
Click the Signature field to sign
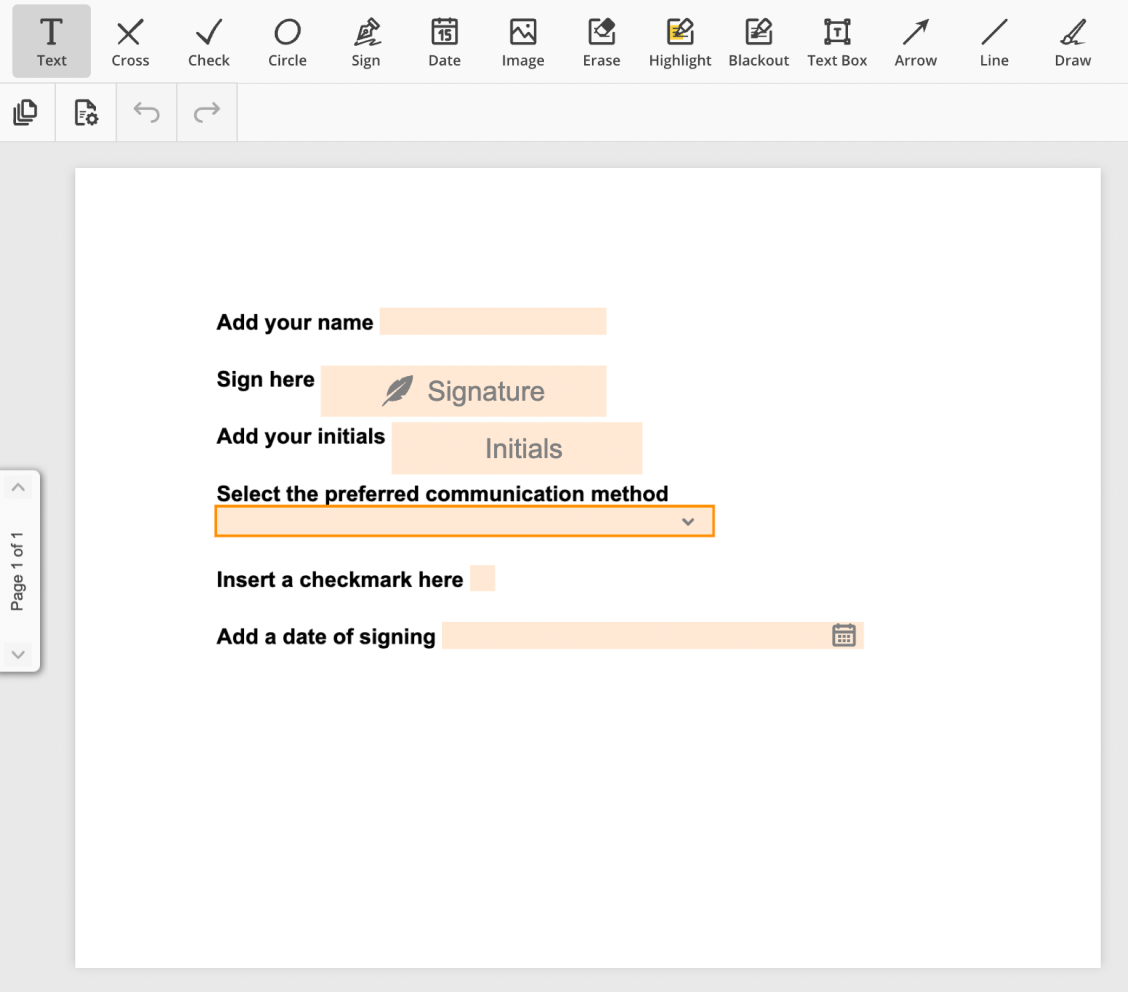click(463, 390)
